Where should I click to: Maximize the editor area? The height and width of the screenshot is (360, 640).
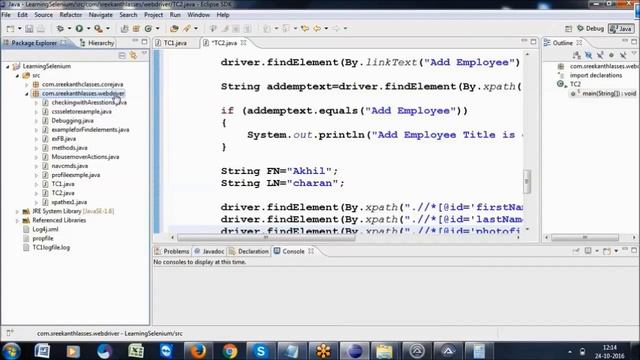pyautogui.click(x=533, y=42)
